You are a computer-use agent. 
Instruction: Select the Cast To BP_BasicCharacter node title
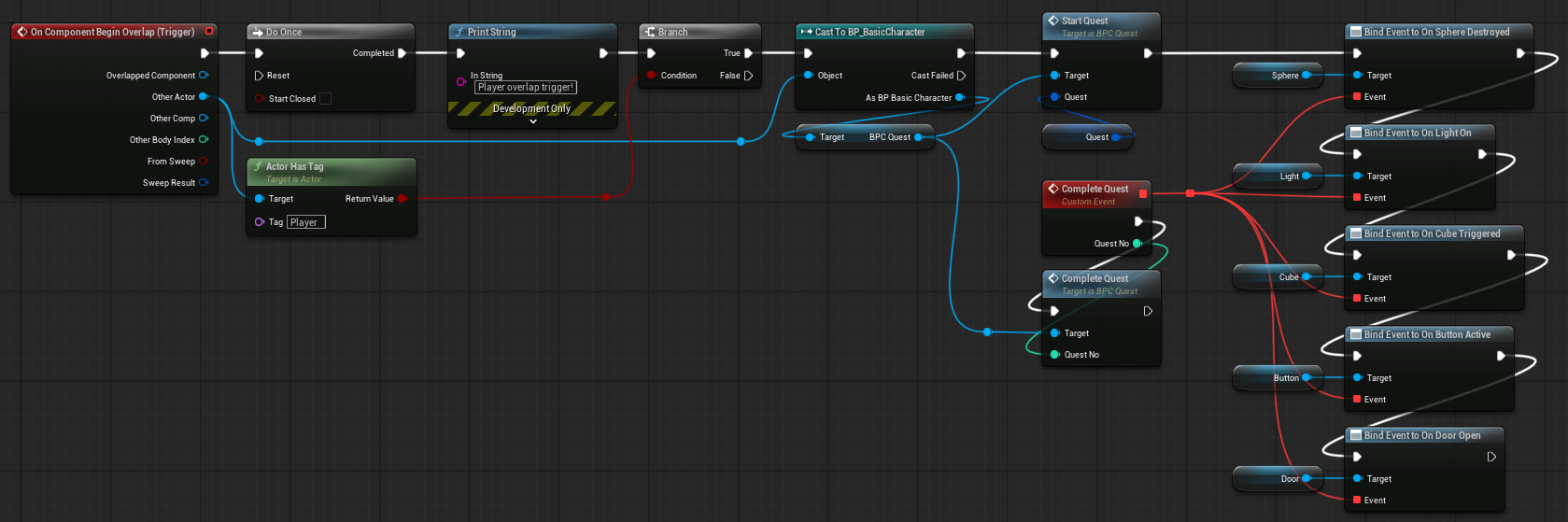pyautogui.click(x=869, y=32)
